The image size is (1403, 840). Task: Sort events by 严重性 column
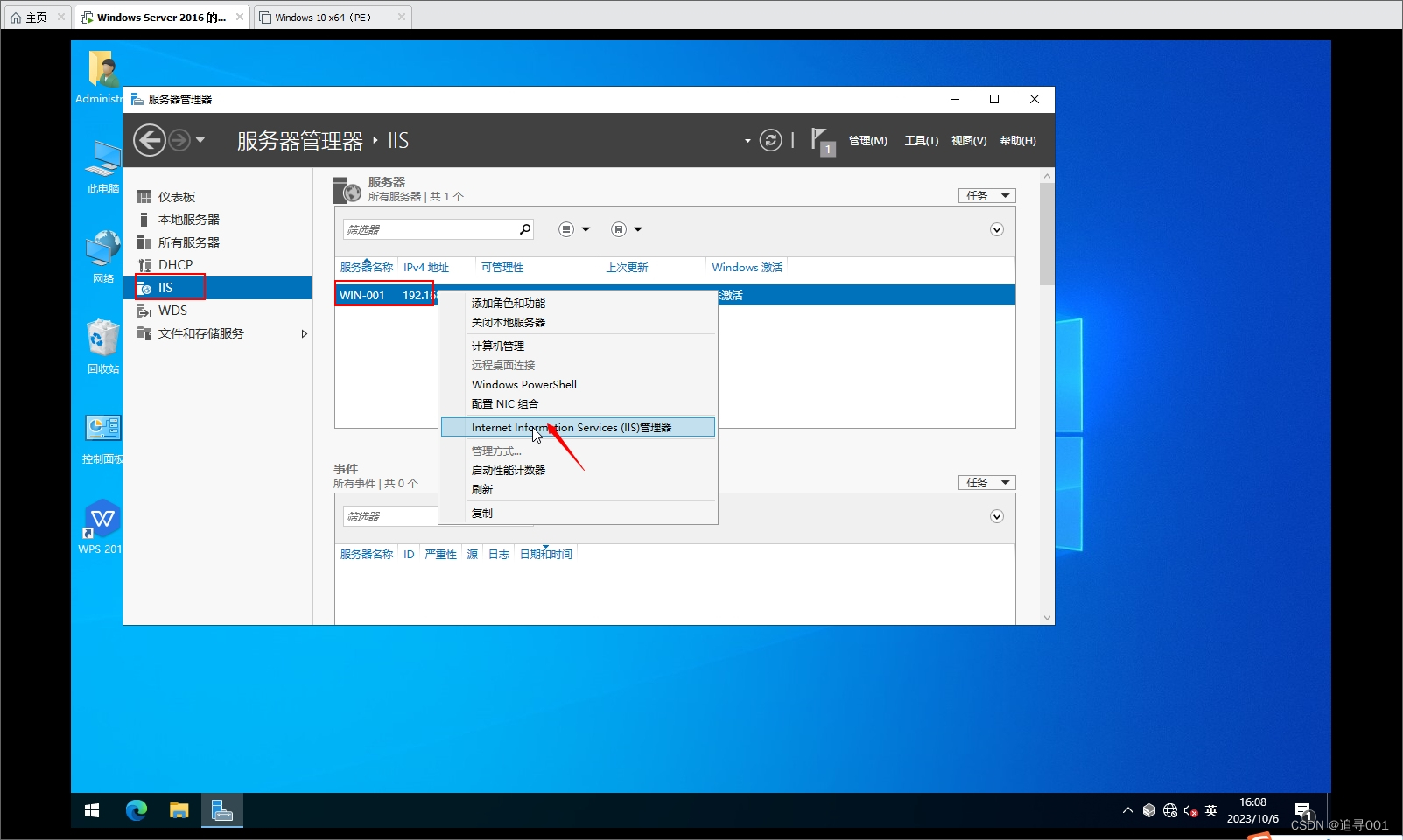(440, 555)
